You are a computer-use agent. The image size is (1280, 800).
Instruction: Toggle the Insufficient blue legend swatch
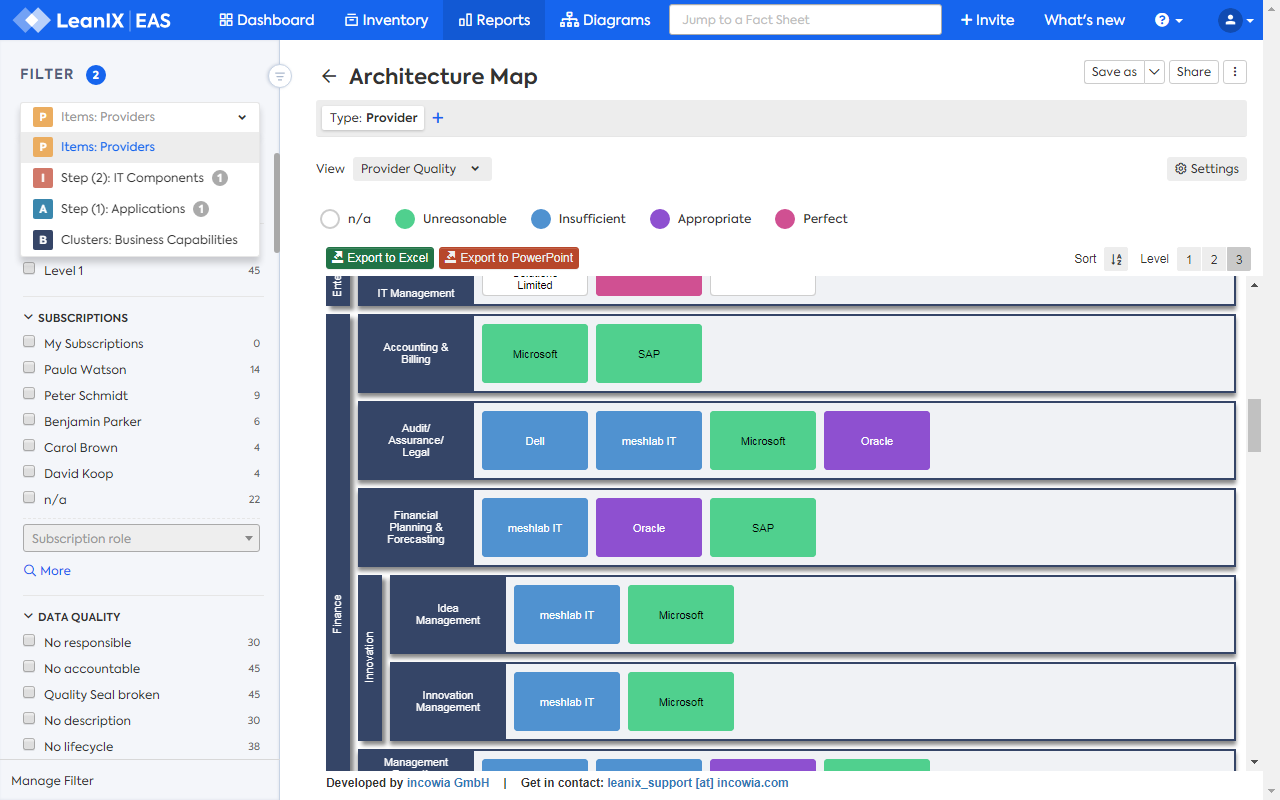[541, 219]
